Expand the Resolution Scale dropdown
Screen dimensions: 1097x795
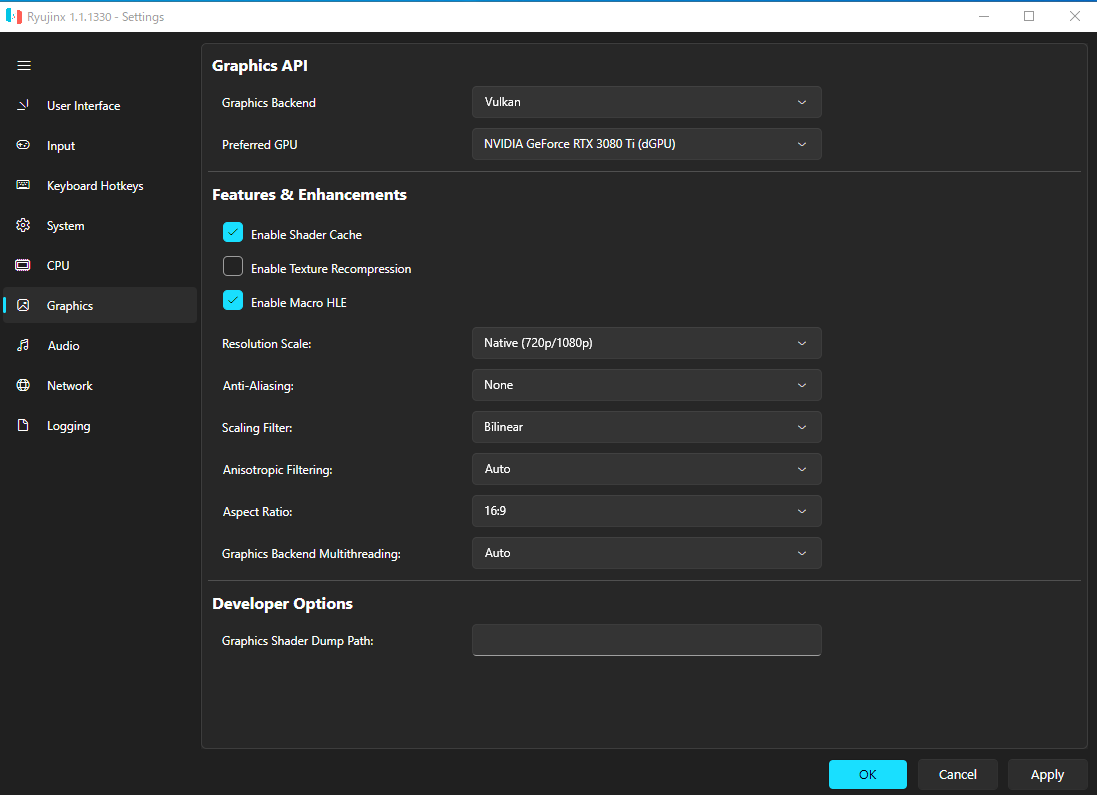pos(646,343)
